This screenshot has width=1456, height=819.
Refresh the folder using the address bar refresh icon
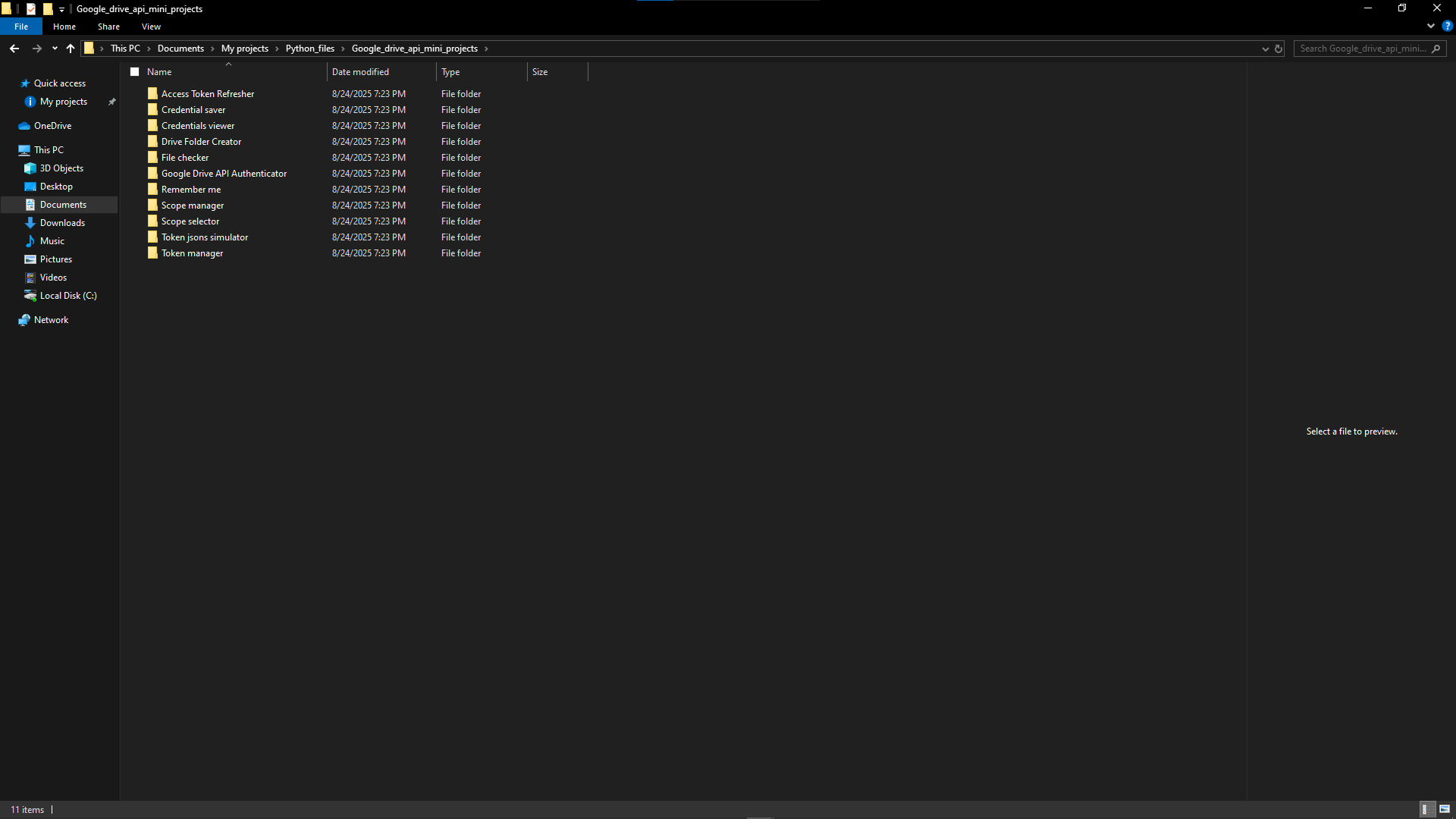point(1278,49)
